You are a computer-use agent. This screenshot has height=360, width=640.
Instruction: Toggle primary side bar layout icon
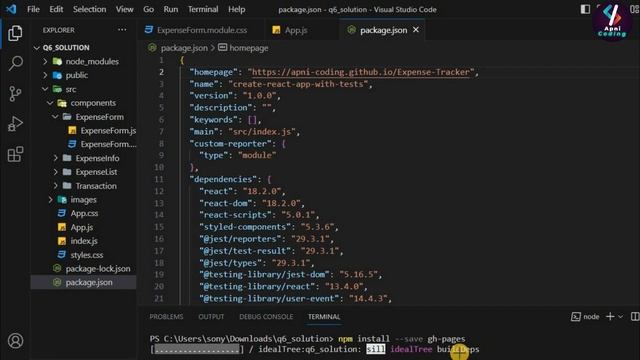[585, 9]
